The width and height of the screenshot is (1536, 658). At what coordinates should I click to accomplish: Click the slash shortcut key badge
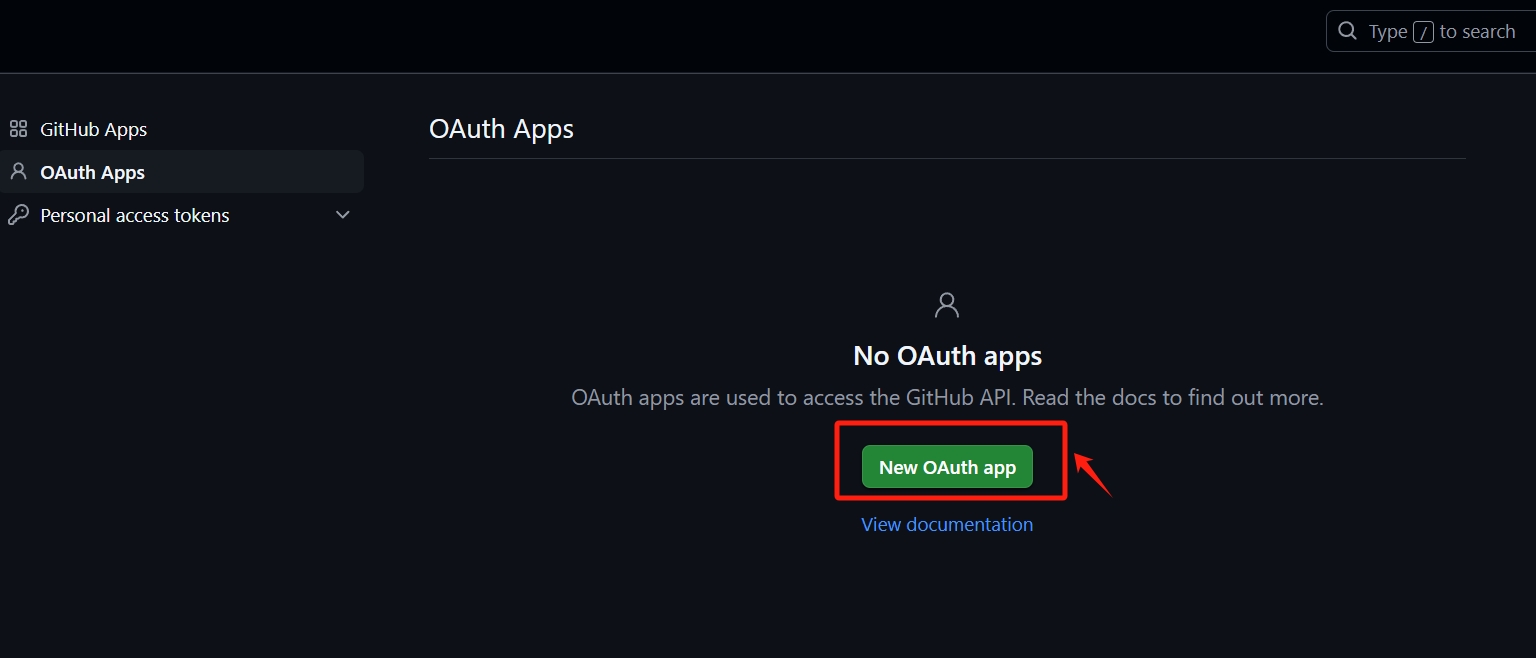1424,32
